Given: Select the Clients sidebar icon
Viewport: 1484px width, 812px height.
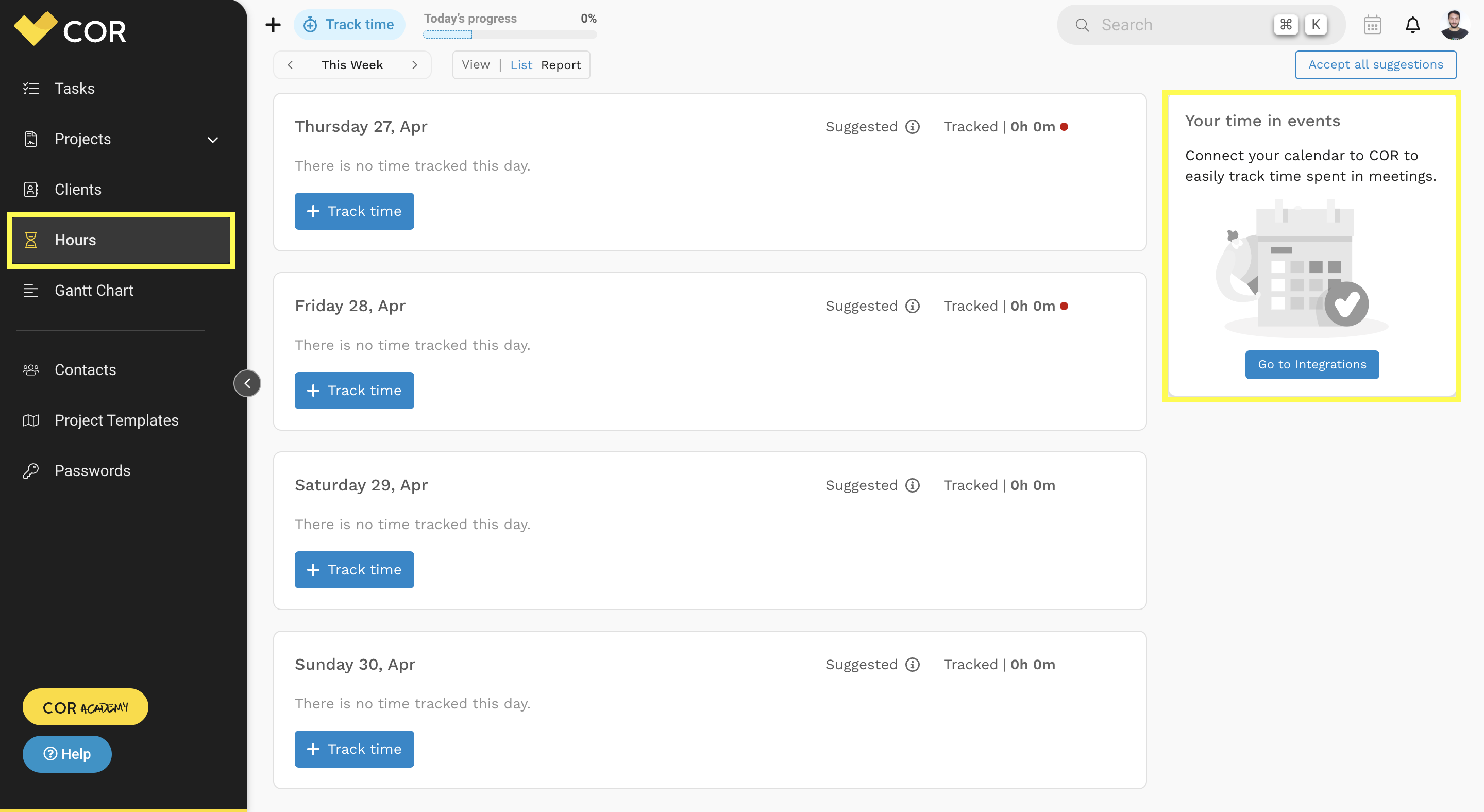Looking at the screenshot, I should pos(30,189).
